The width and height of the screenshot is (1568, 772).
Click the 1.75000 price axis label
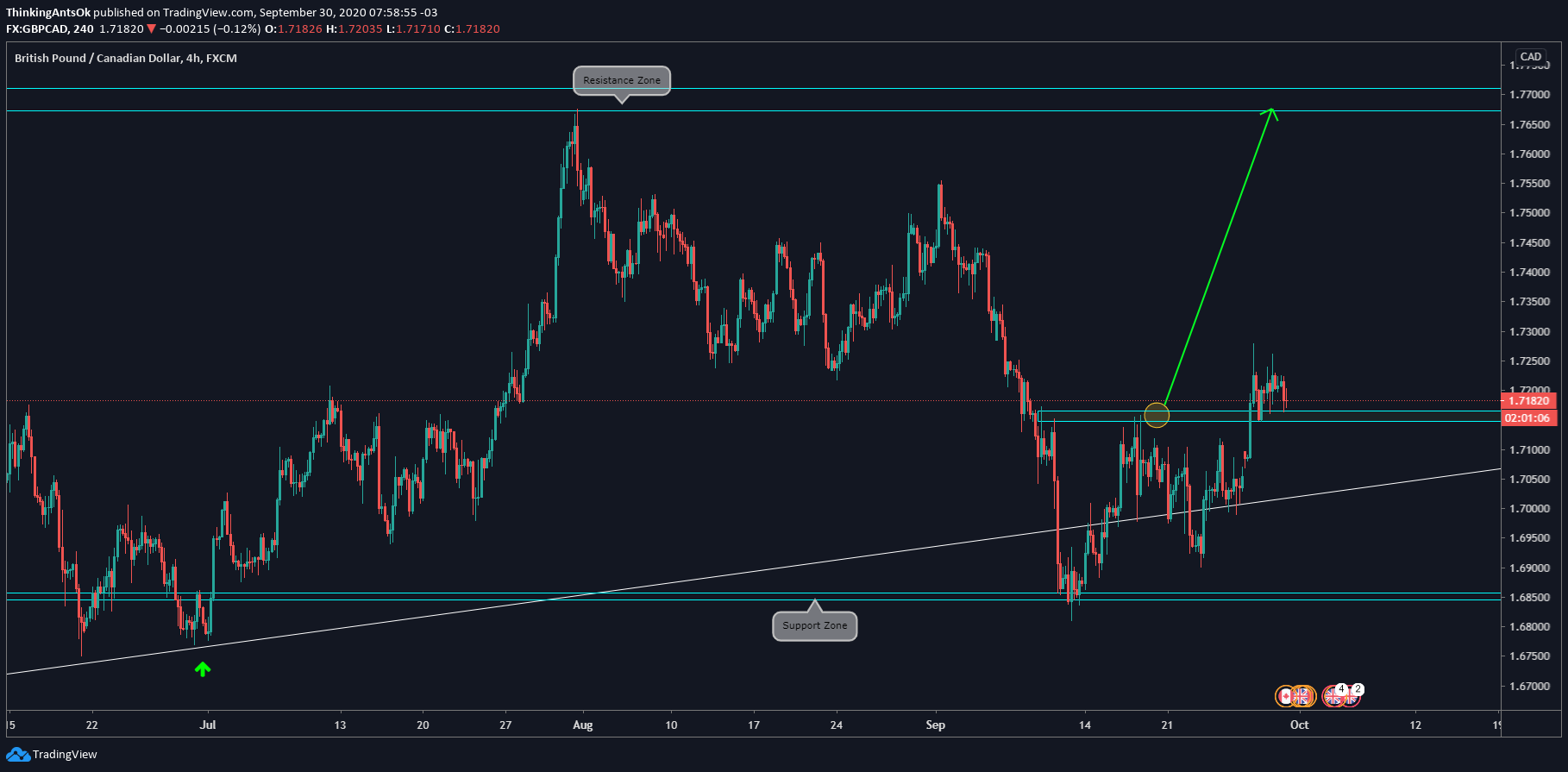1529,213
